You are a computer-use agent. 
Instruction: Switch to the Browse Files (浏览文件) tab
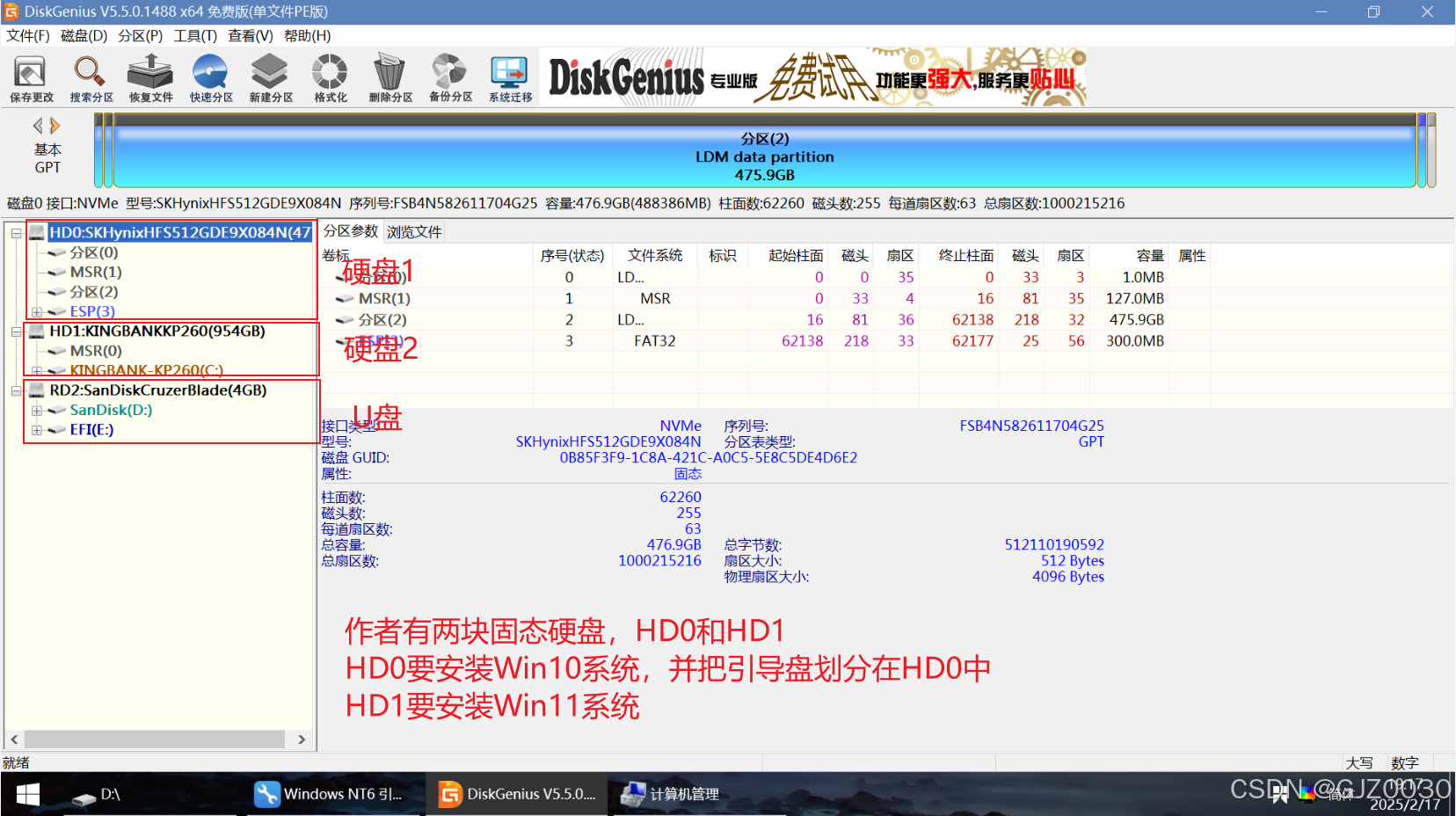pos(414,232)
